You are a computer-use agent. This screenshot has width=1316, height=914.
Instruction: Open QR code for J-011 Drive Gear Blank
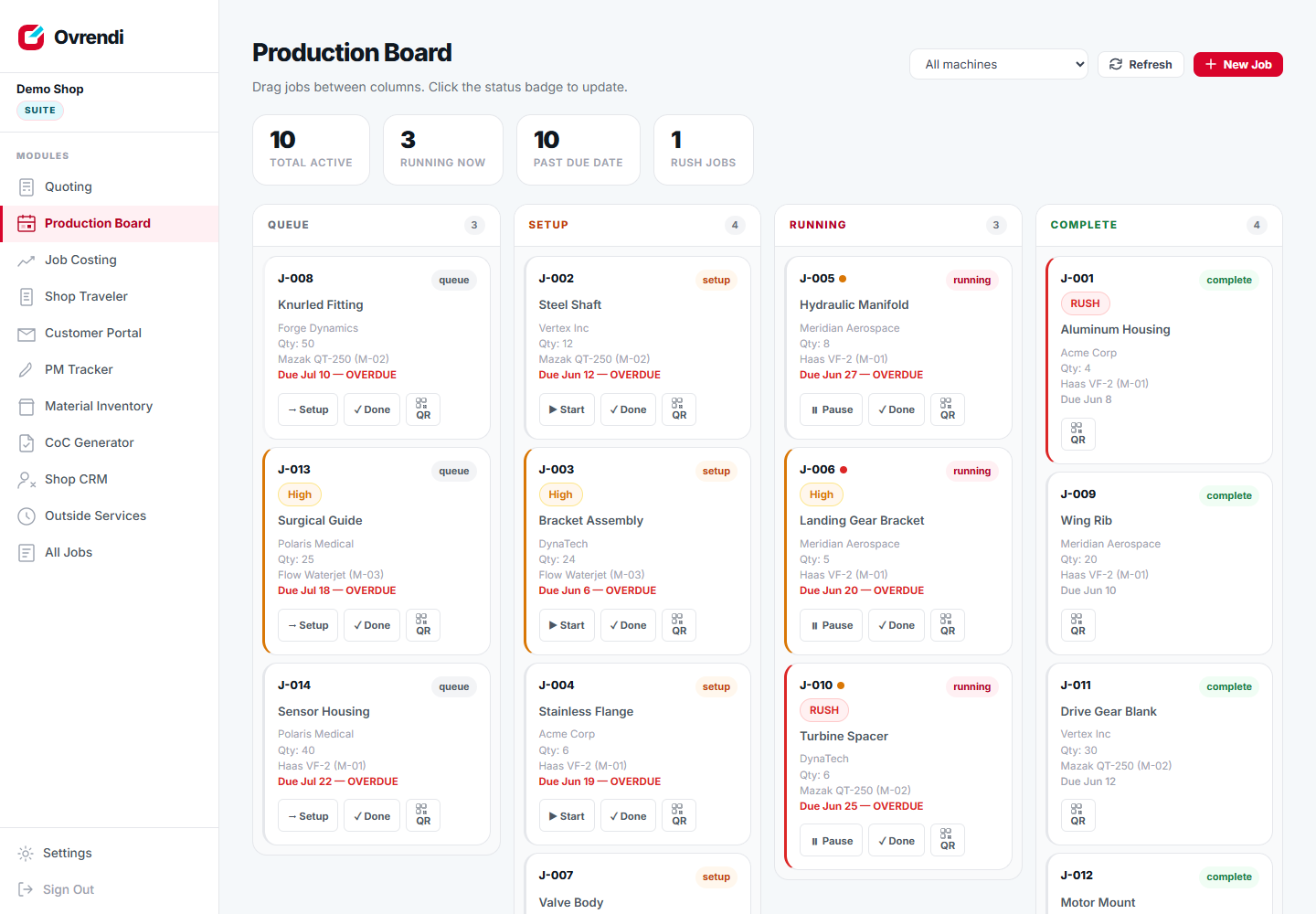click(x=1077, y=815)
